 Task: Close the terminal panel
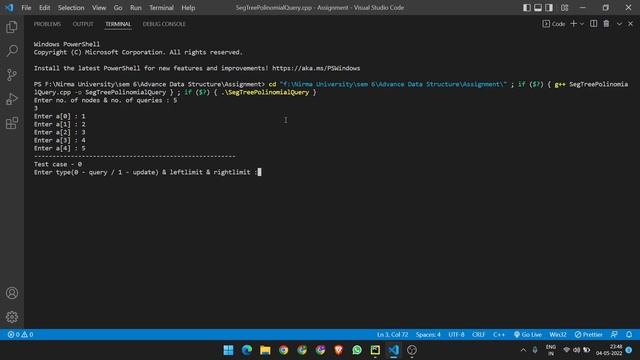click(631, 24)
